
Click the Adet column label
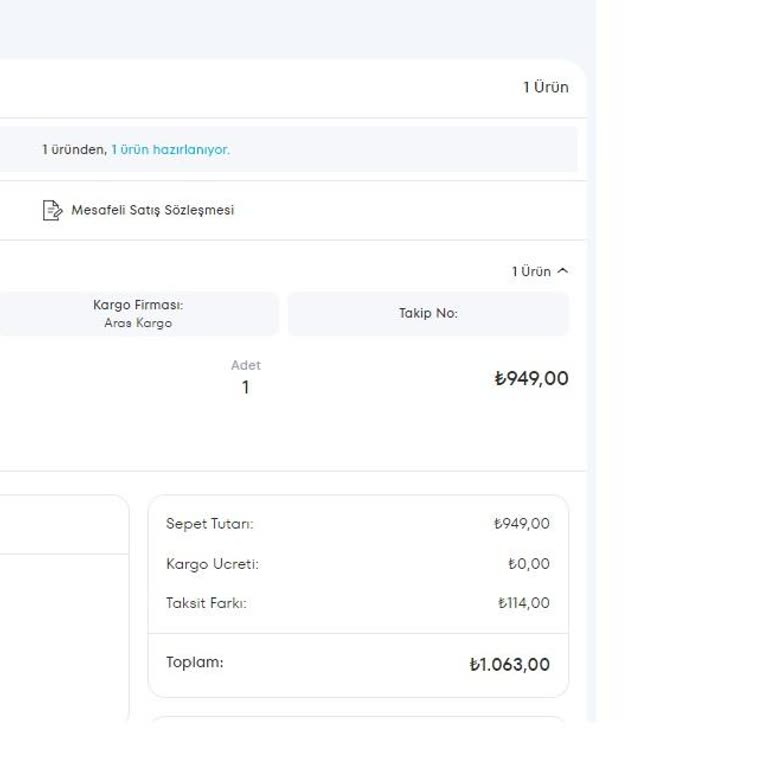(245, 365)
